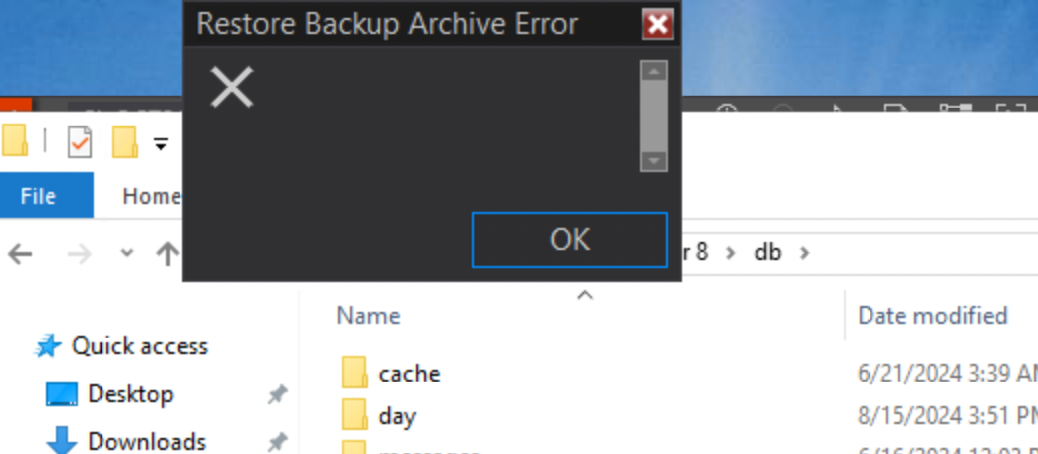The image size is (1038, 454).
Task: Select Downloads in the navigation pane
Action: coord(146,440)
